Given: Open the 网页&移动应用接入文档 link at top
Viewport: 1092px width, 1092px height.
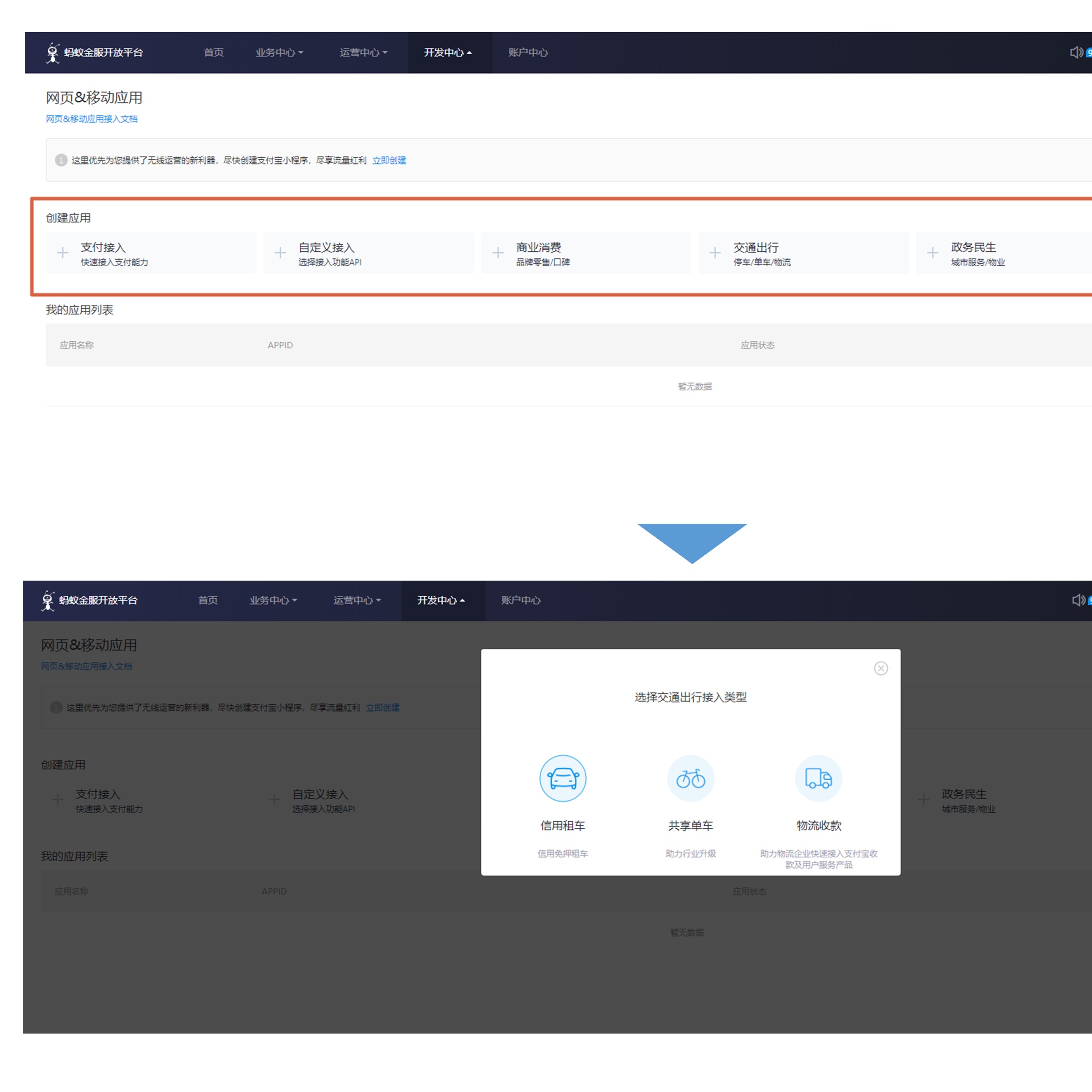Looking at the screenshot, I should coord(92,119).
